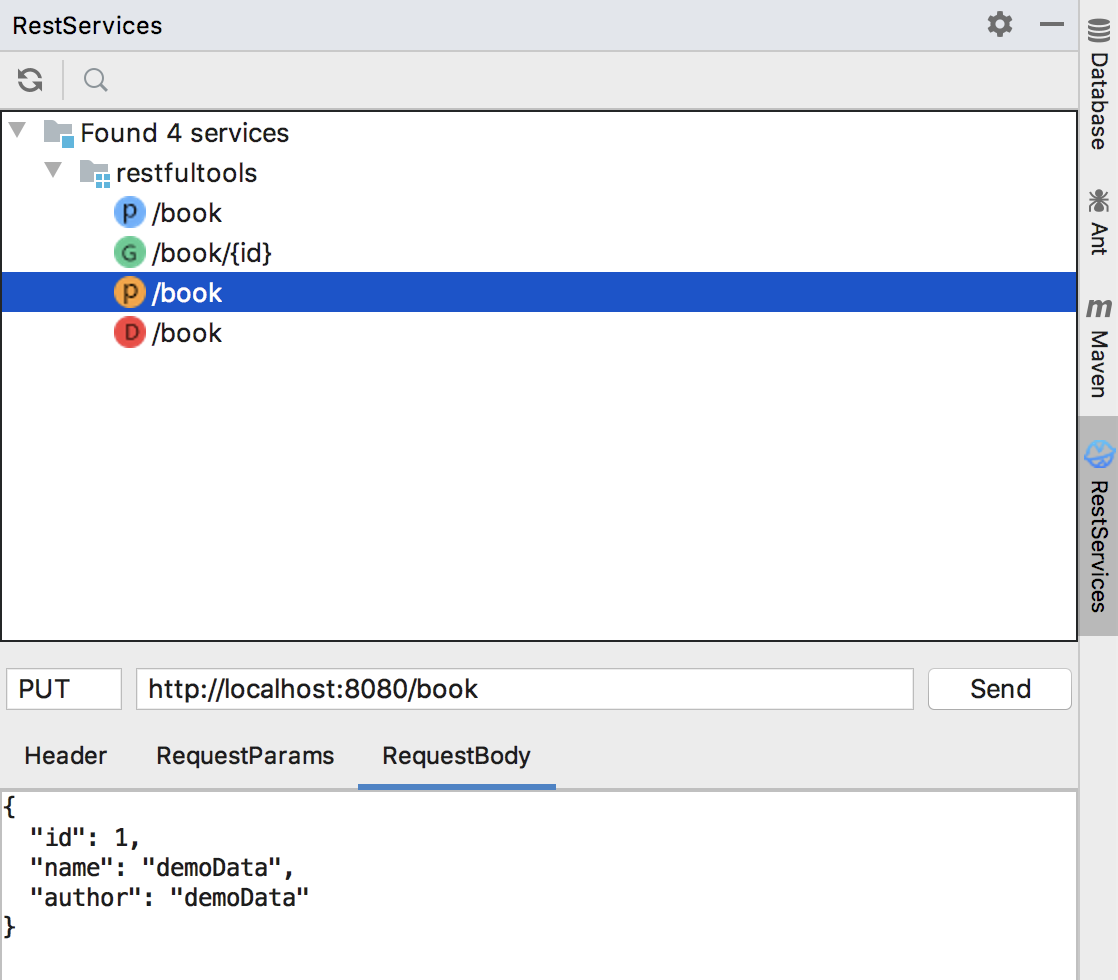Click the orange PUT icon for /book
This screenshot has width=1118, height=980.
[x=130, y=293]
